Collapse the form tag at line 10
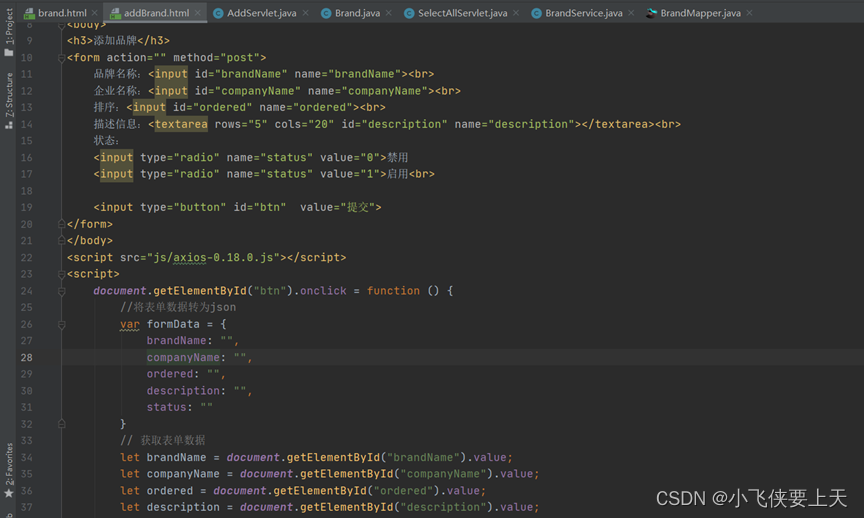Screen dimensions: 864x518 [62, 58]
